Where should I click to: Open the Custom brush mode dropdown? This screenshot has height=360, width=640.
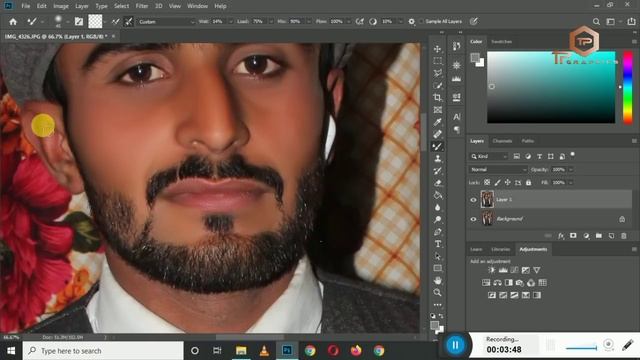166,22
